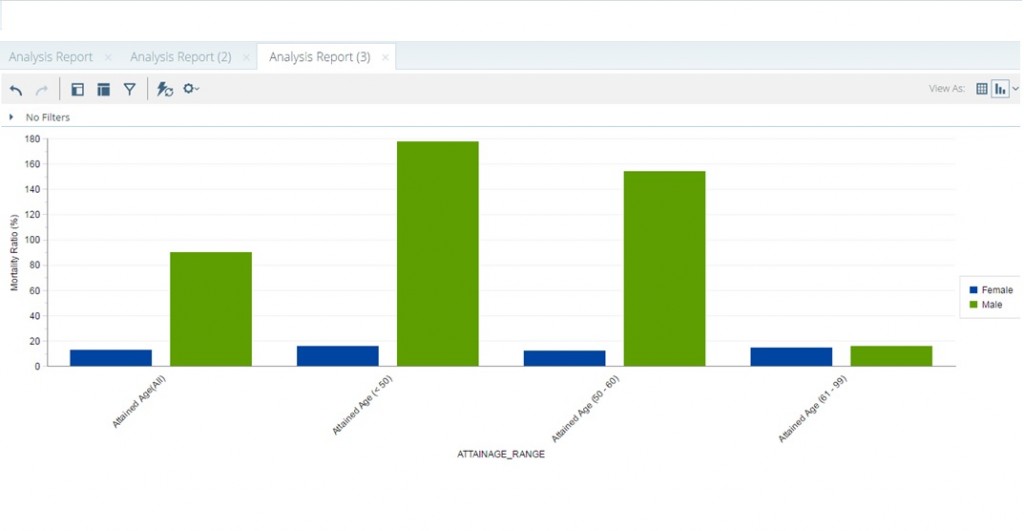Image resolution: width=1024 pixels, height=531 pixels.
Task: Click the undo arrow in toolbar
Action: (16, 89)
